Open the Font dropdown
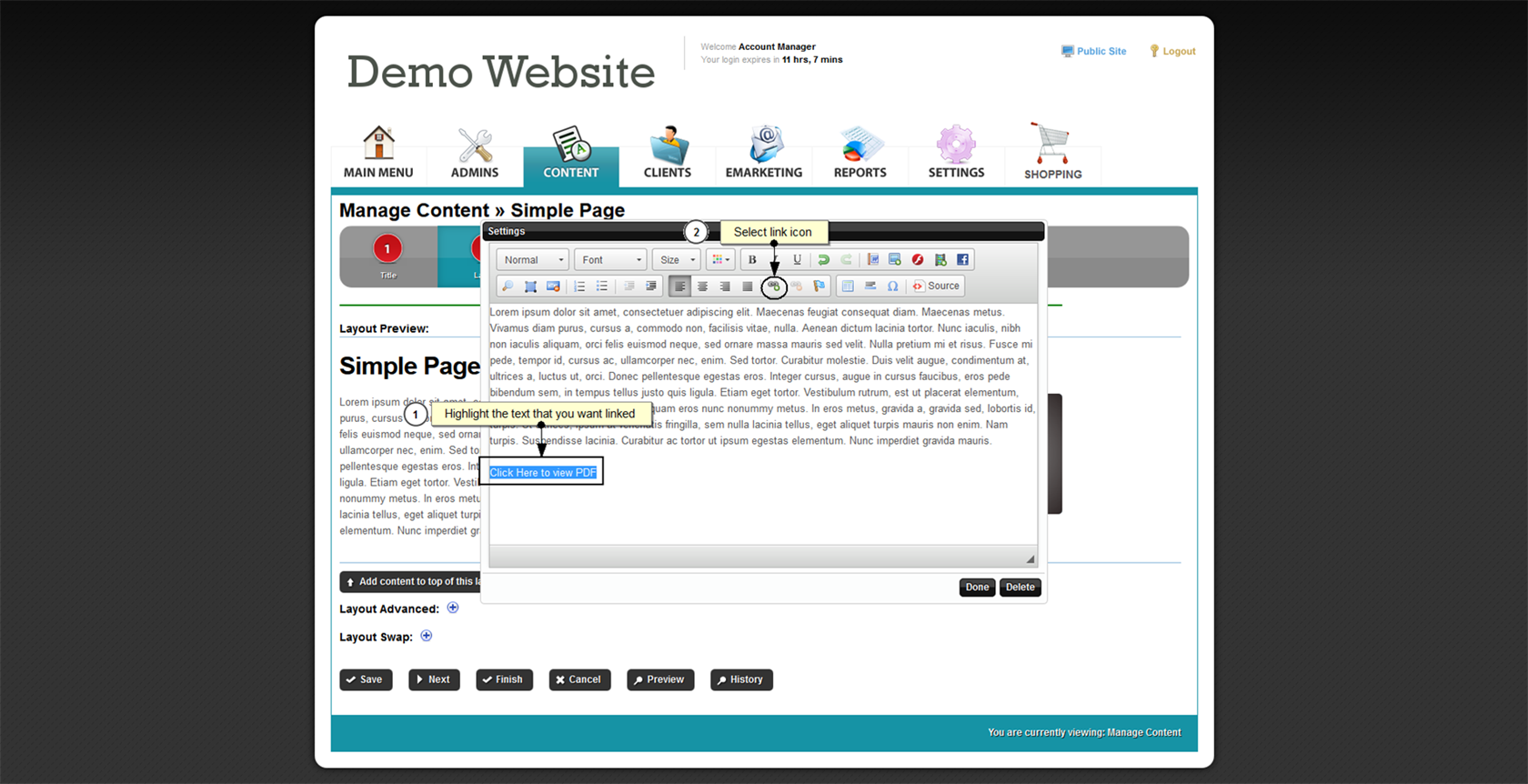 pyautogui.click(x=610, y=260)
